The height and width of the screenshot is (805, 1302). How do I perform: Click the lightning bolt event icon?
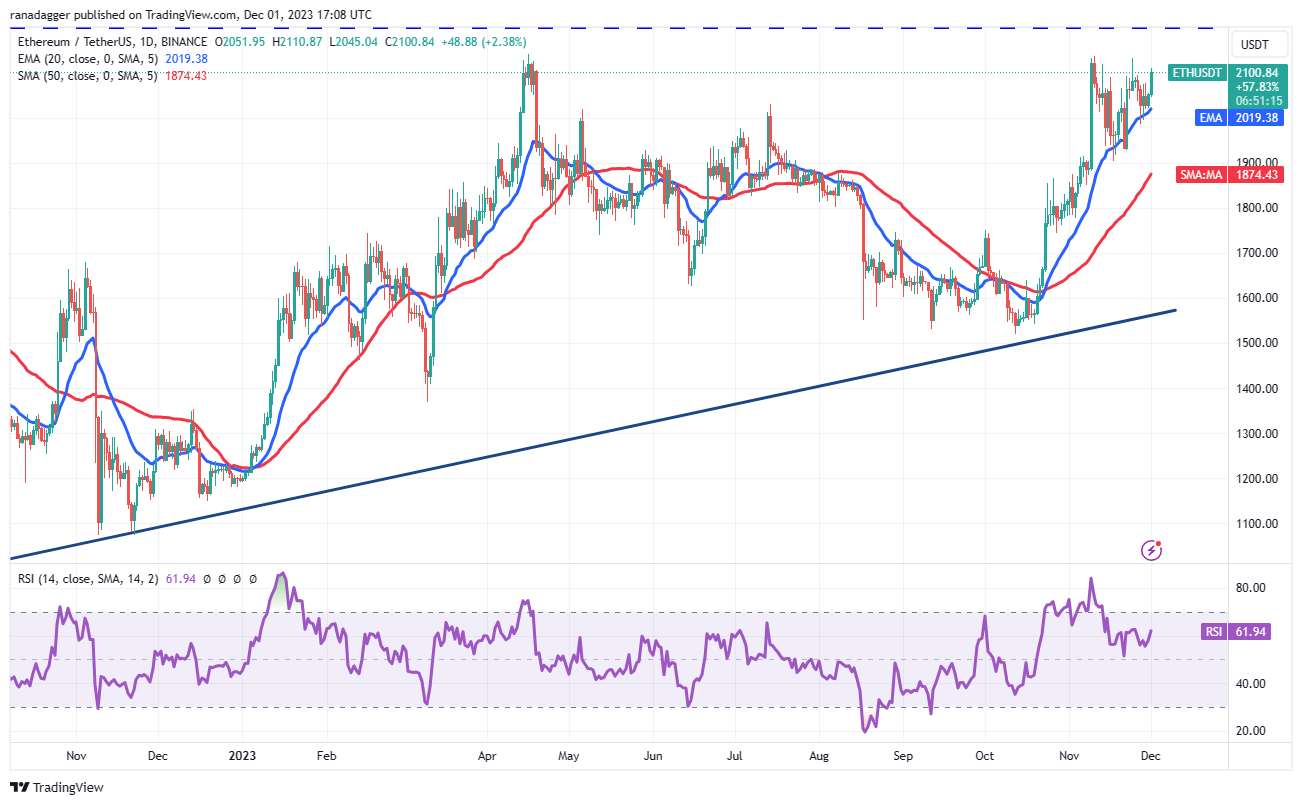click(1152, 549)
